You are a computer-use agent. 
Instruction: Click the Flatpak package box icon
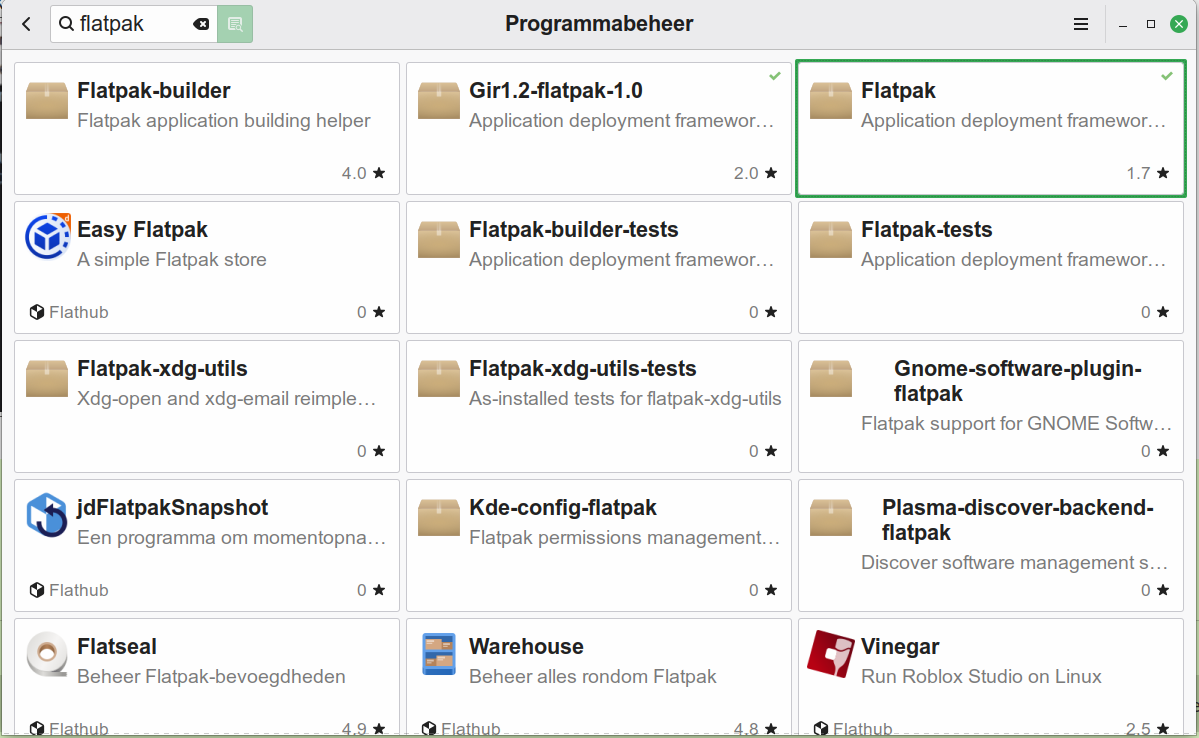(830, 100)
